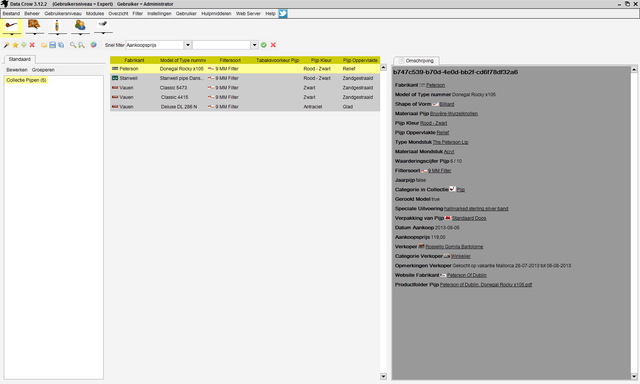This screenshot has height=384, width=640.
Task: Click the Bewerken button
Action: [17, 70]
